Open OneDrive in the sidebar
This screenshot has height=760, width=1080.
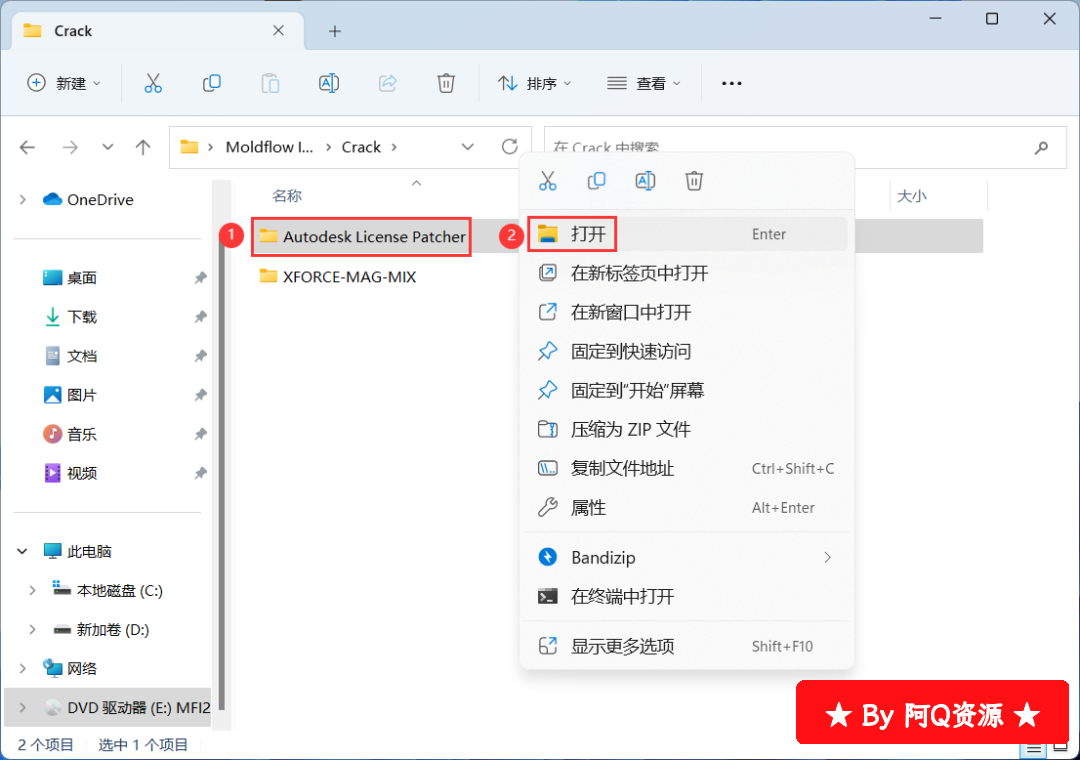[x=101, y=200]
